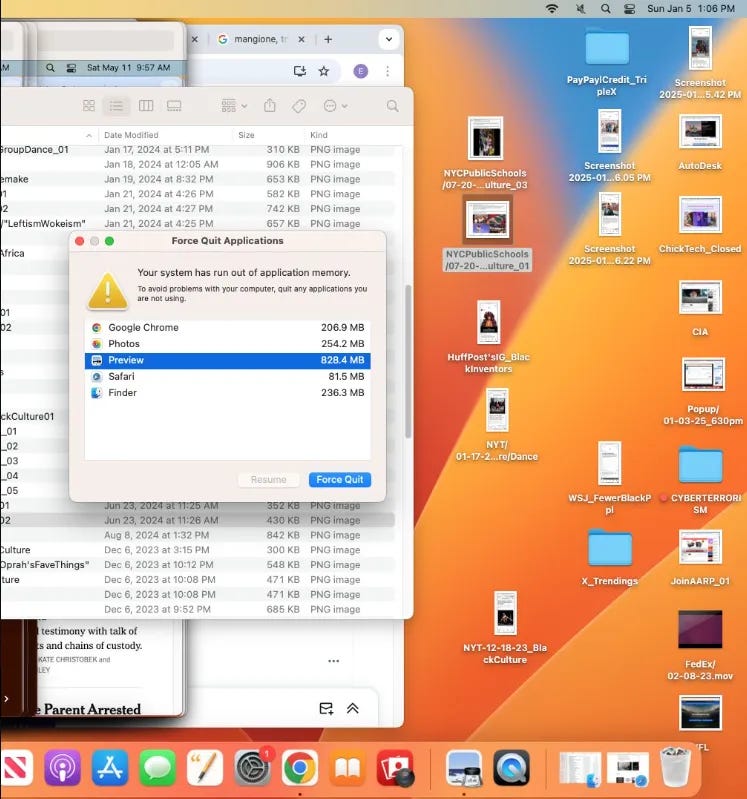Open Preview app in Dock
The height and width of the screenshot is (799, 747).
pos(464,767)
